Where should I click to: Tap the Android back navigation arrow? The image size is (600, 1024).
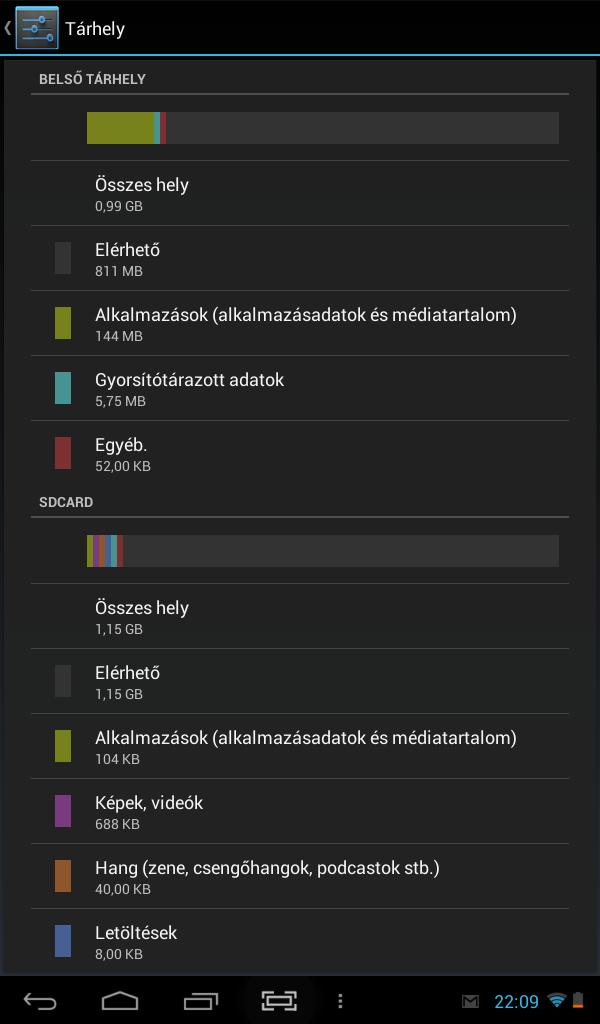[40, 1001]
